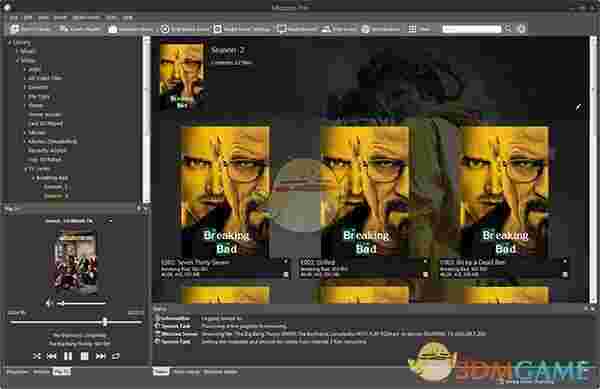
Task: Select Breaking Bad in the library tree
Action: tap(52, 178)
